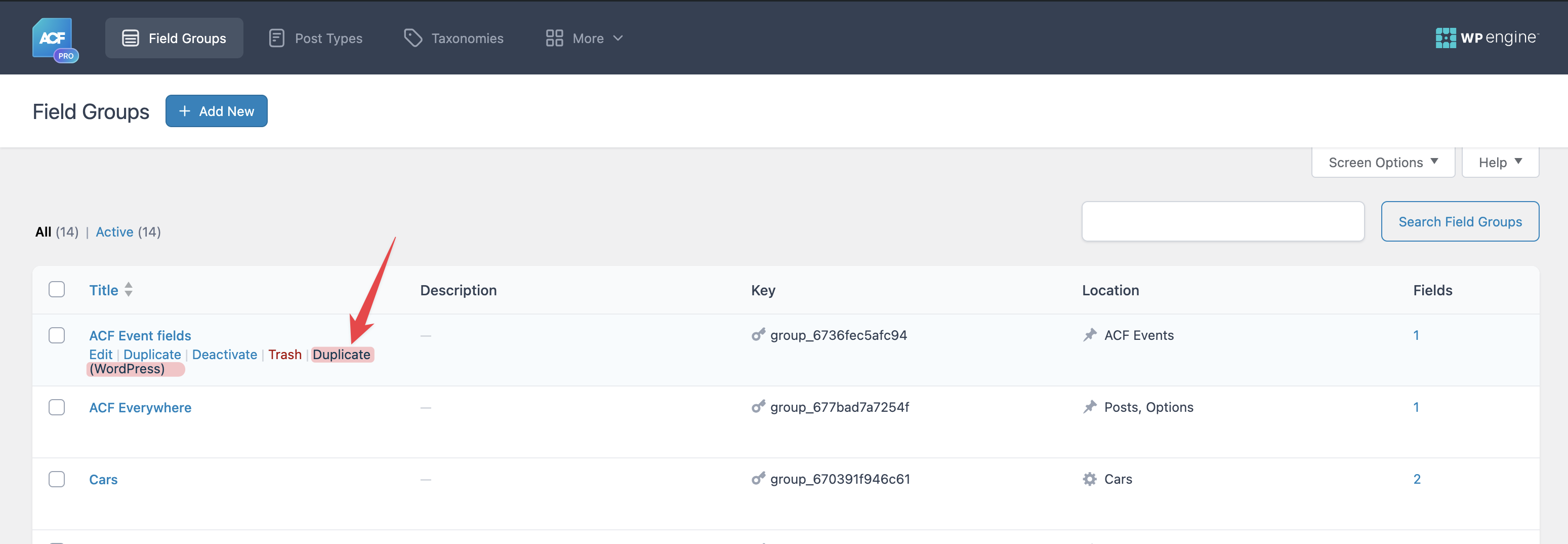The height and width of the screenshot is (544, 1568).
Task: Click the WP Engine logo
Action: point(1487,38)
